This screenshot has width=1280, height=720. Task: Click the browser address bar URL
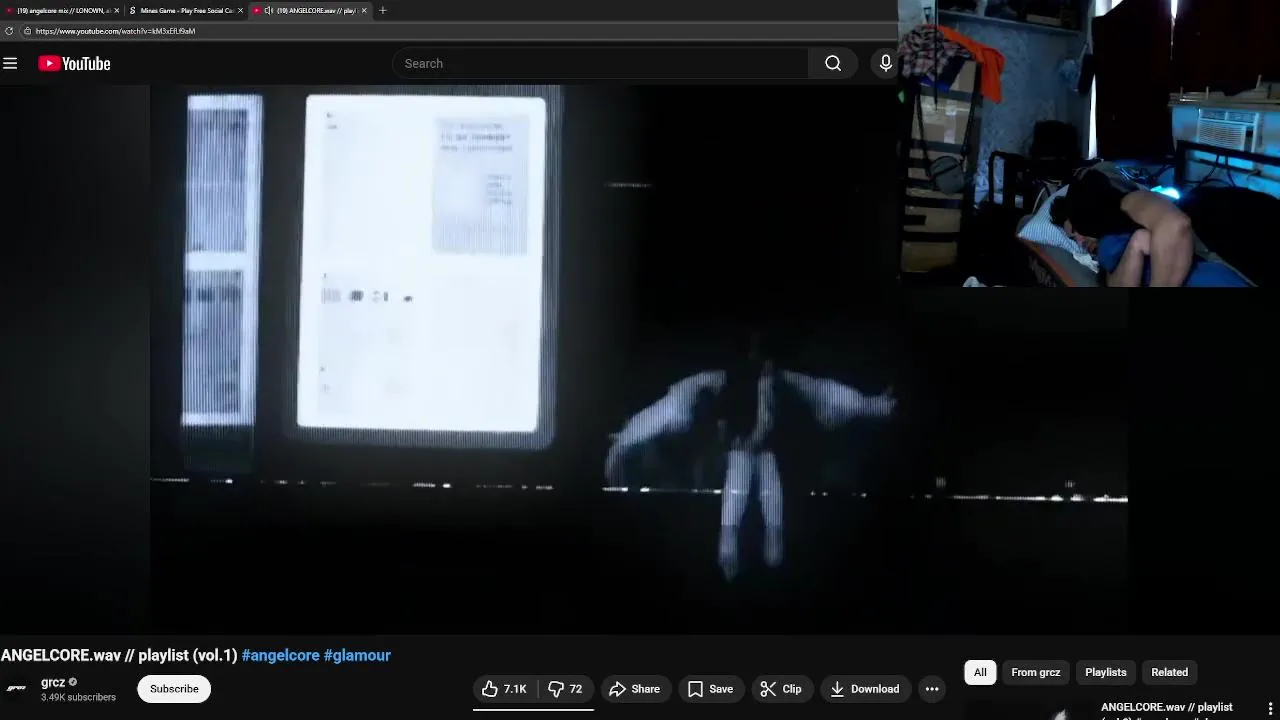click(x=115, y=31)
